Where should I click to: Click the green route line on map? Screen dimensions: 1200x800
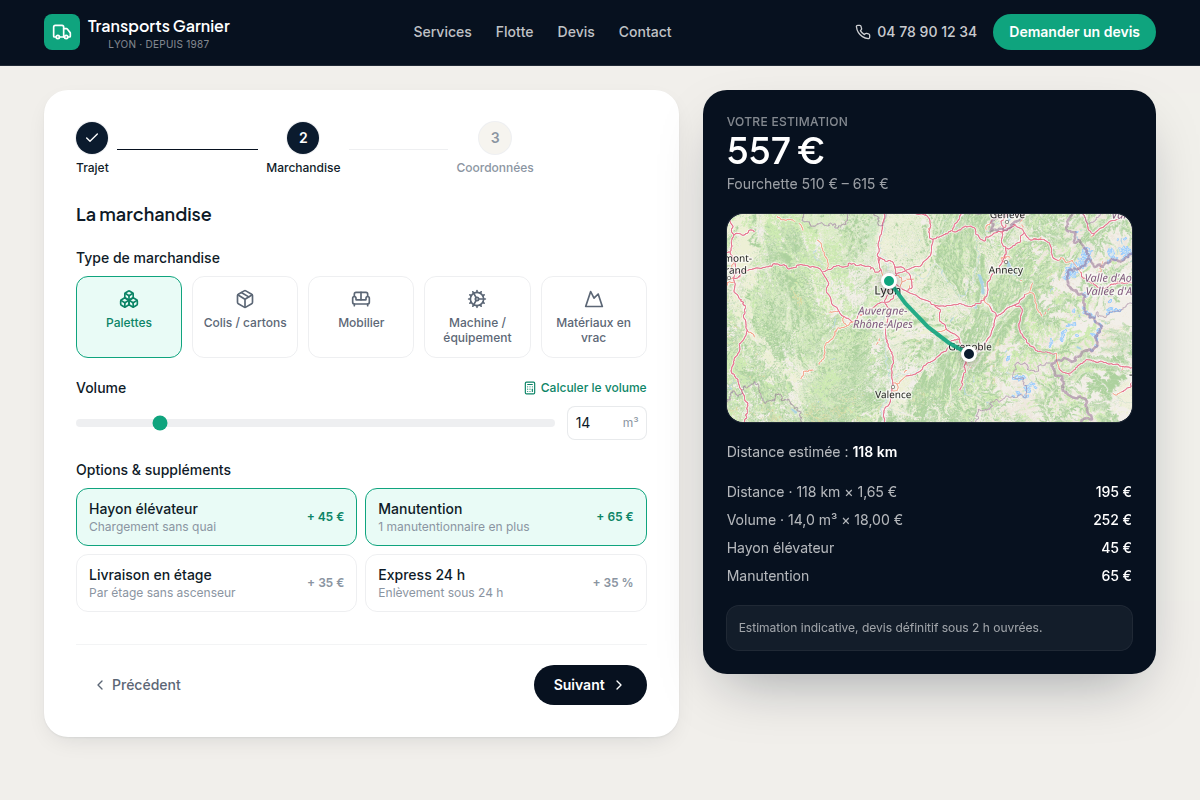pos(925,322)
